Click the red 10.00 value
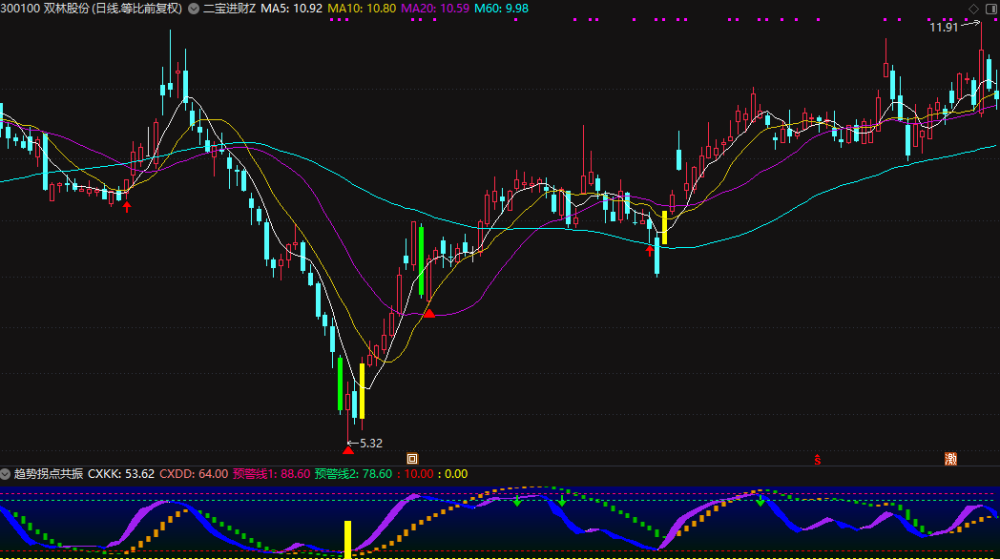 tap(418, 474)
